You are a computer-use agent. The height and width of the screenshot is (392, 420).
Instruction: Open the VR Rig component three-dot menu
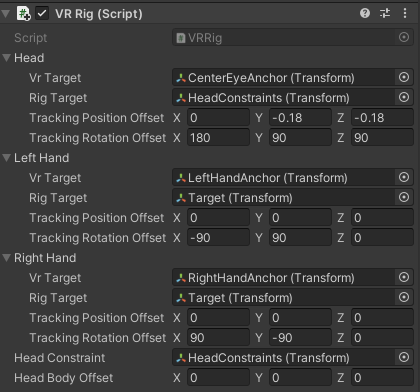coord(405,13)
